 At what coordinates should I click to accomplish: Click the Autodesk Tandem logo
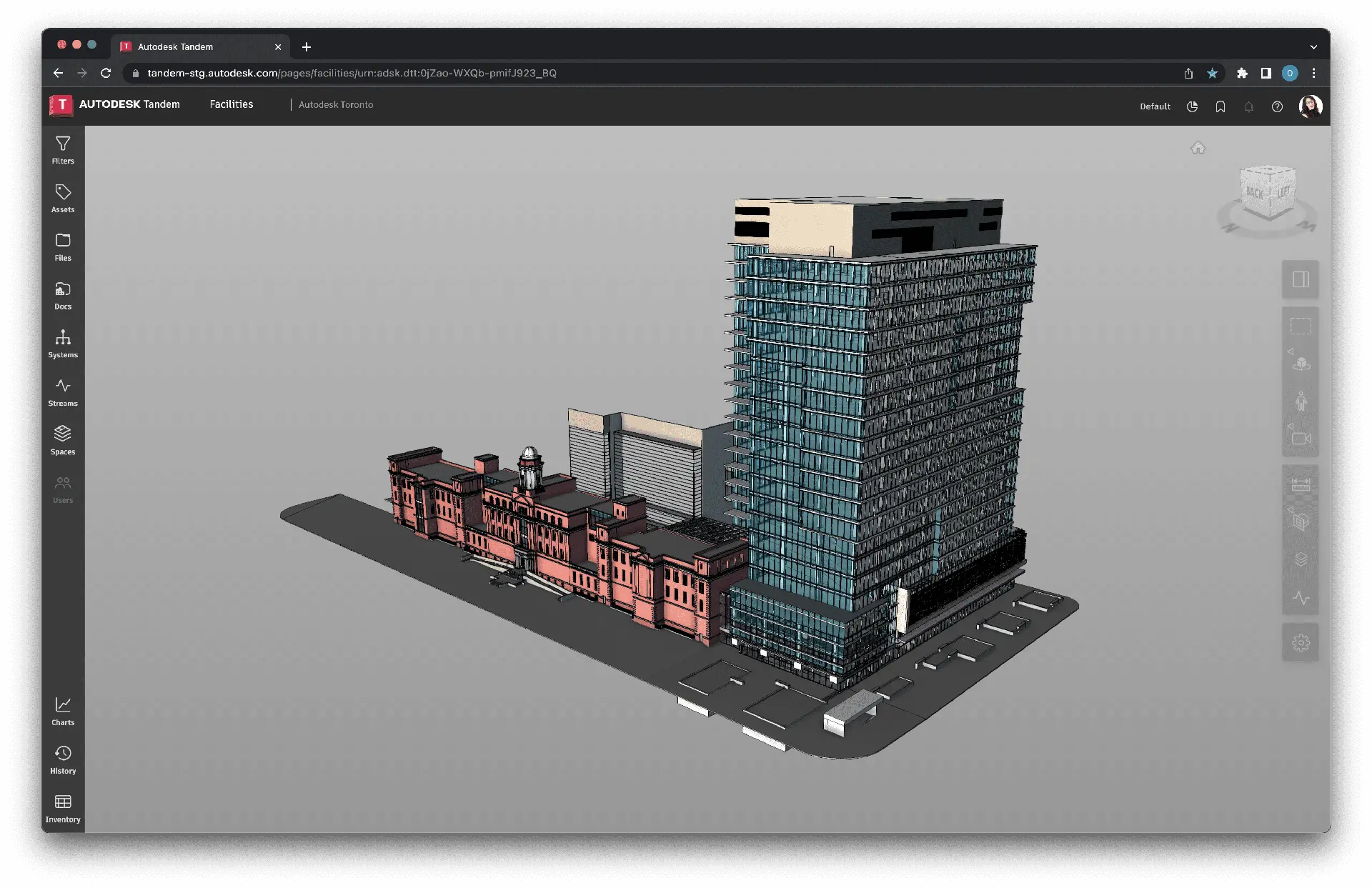pyautogui.click(x=115, y=104)
